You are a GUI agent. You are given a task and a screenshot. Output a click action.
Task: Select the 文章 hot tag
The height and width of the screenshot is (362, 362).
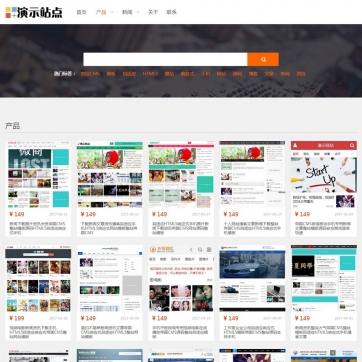[269, 74]
